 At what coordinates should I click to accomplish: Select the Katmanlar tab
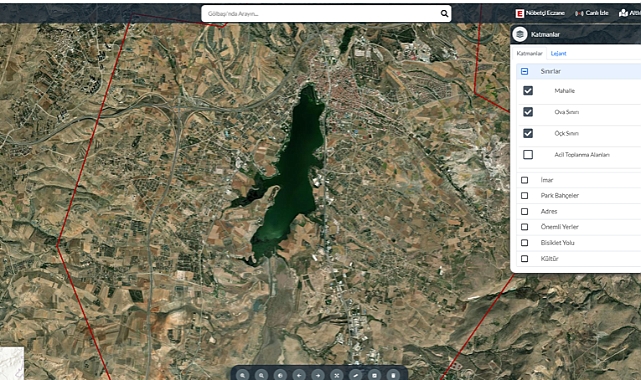pos(529,54)
